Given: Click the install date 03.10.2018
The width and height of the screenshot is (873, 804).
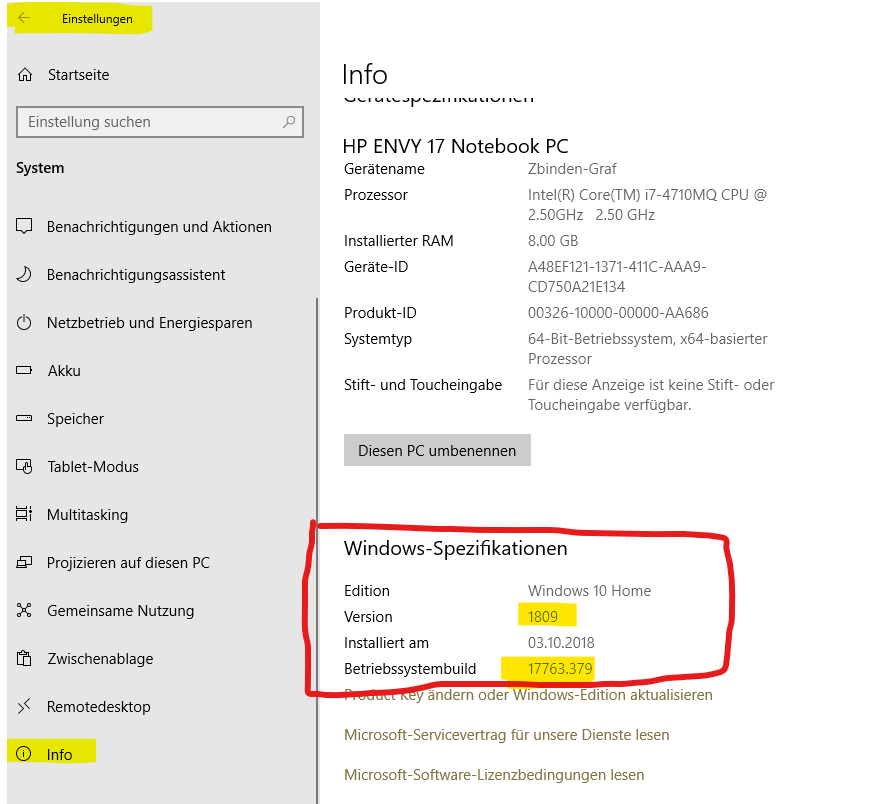Looking at the screenshot, I should (561, 643).
